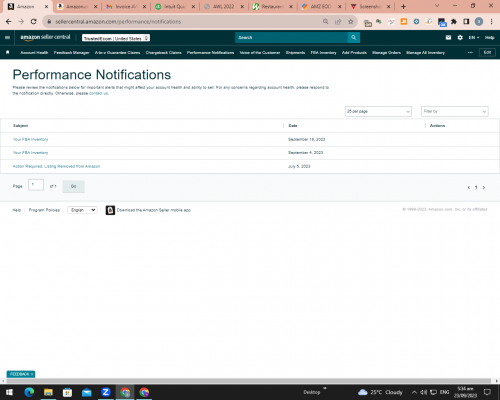Open the contact us link

[98, 93]
